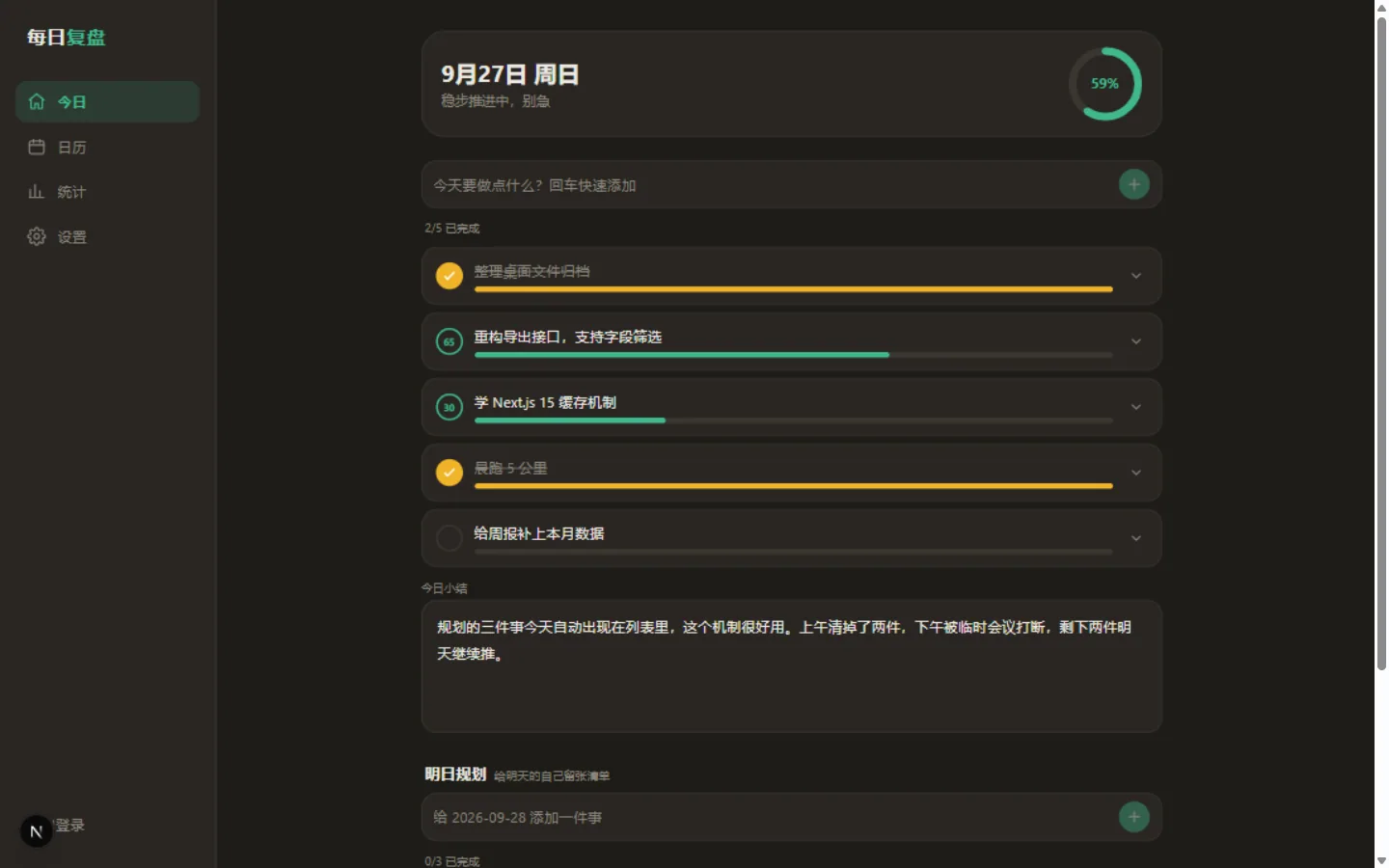Click the 每日复盘 app logo
Screen dimensions: 1389x868
66,38
